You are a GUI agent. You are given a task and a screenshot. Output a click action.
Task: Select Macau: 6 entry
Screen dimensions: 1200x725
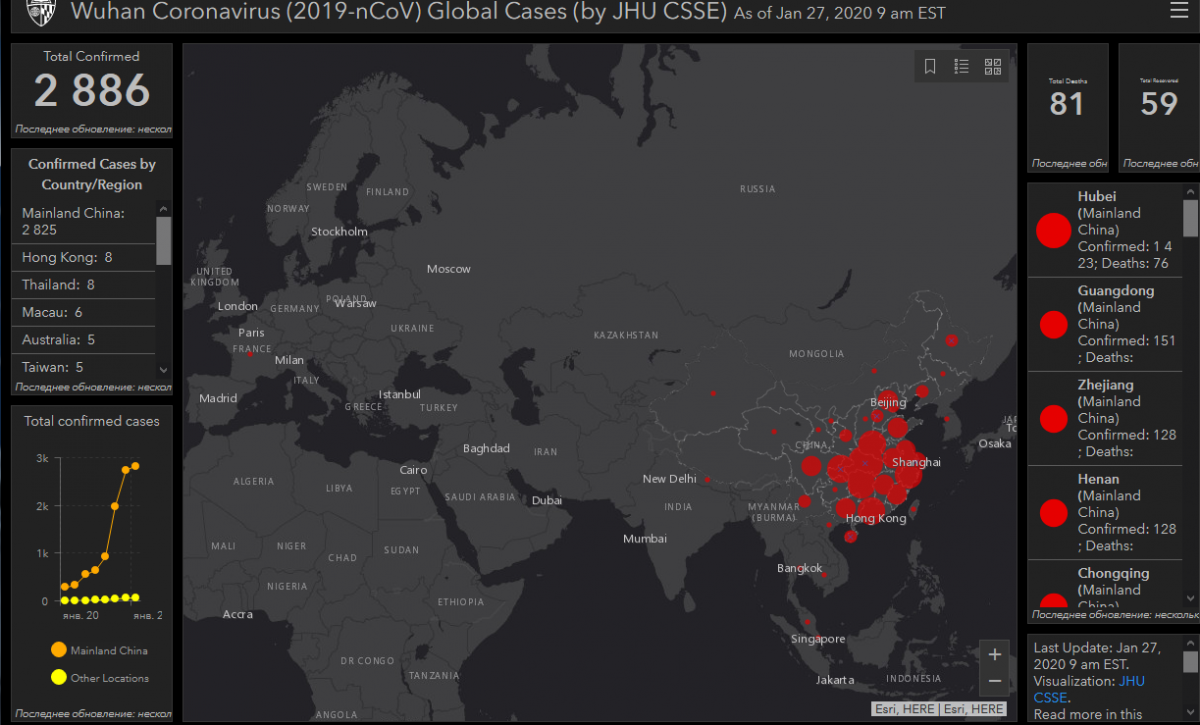pos(84,312)
